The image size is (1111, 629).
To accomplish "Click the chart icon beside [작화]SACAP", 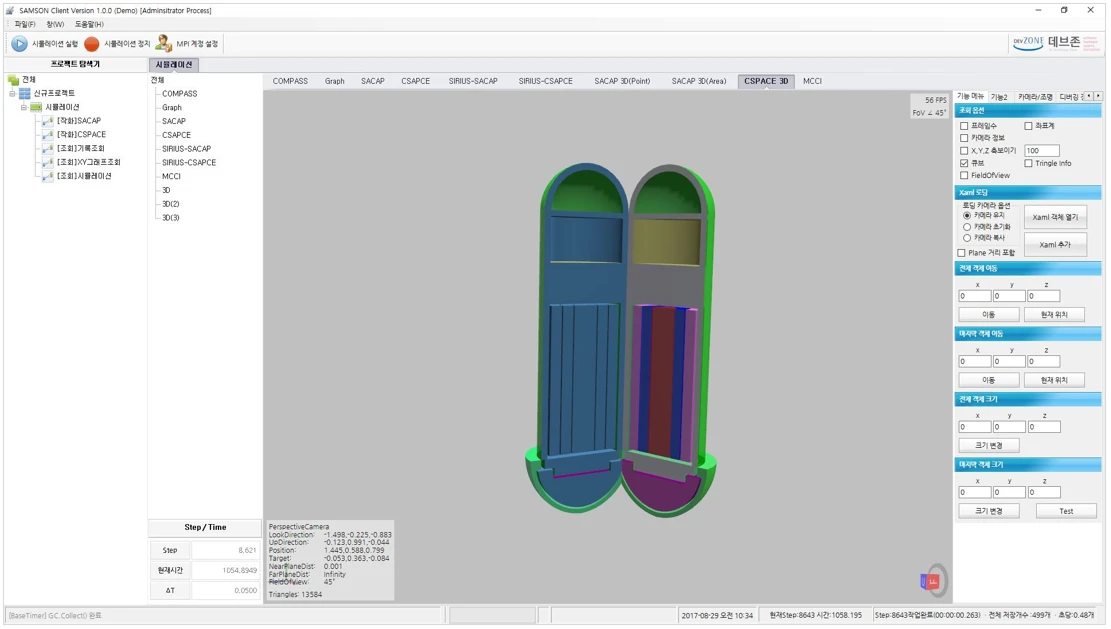I will click(x=47, y=121).
